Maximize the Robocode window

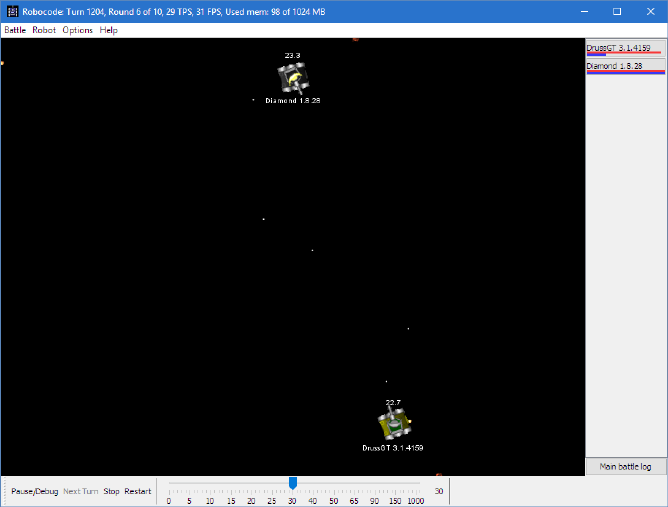pyautogui.click(x=617, y=12)
